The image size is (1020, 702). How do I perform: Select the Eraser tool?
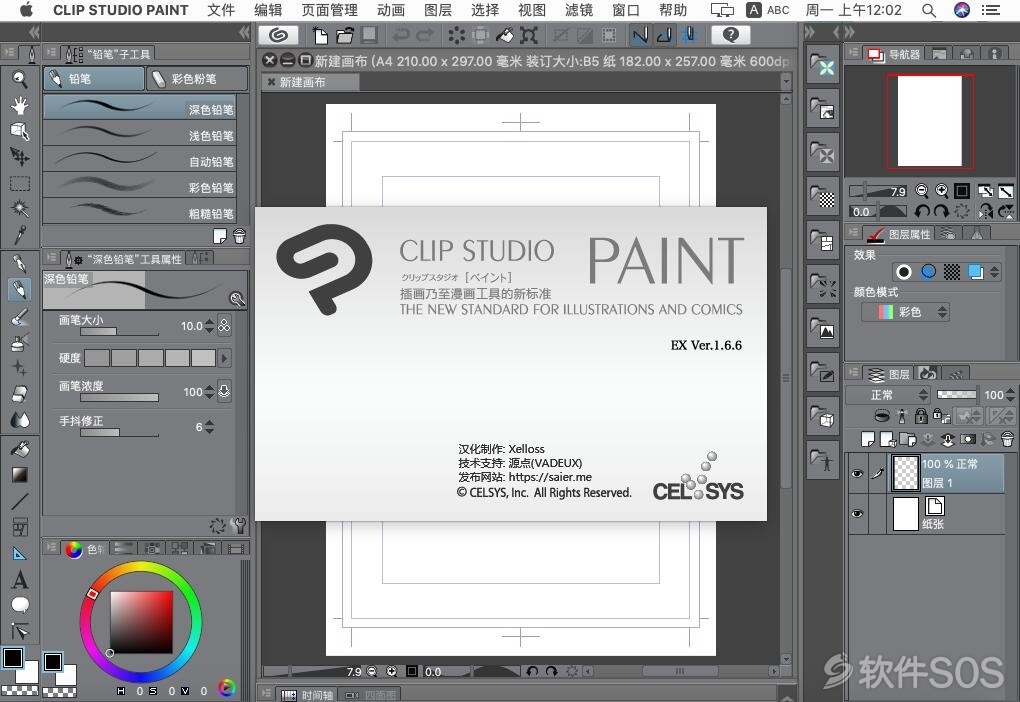point(20,394)
